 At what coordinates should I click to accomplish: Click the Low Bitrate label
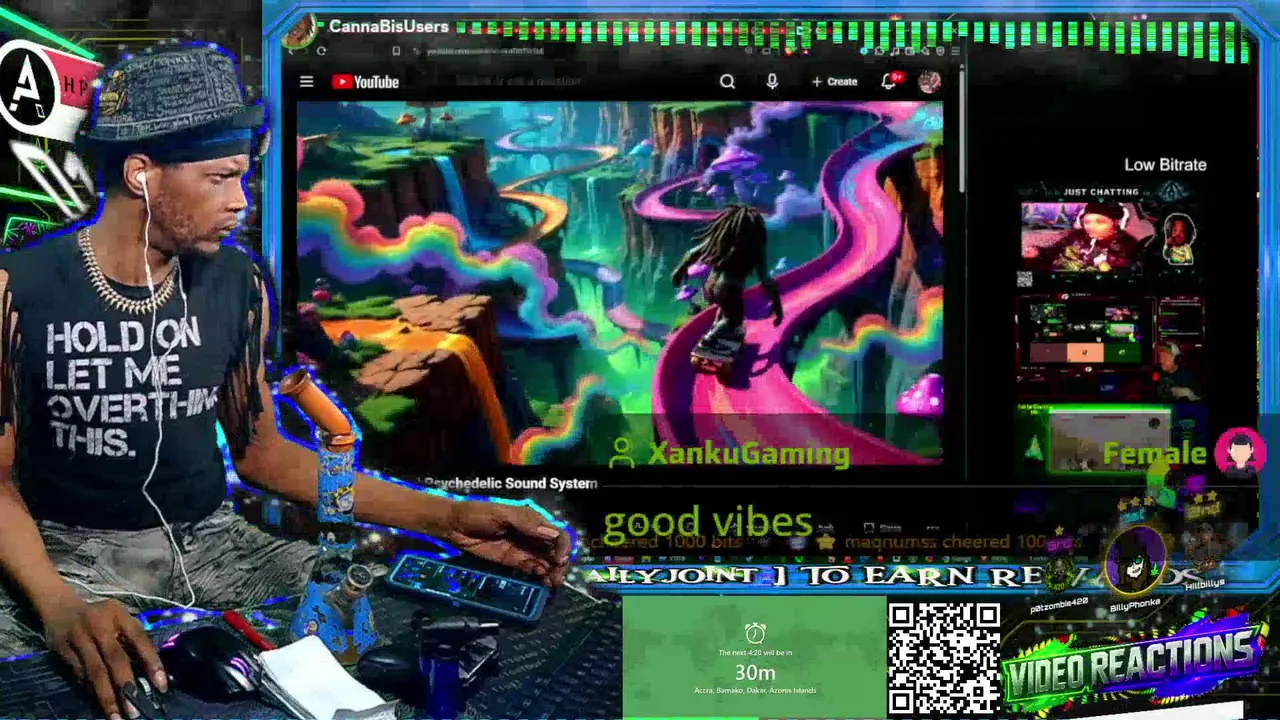coord(1165,165)
